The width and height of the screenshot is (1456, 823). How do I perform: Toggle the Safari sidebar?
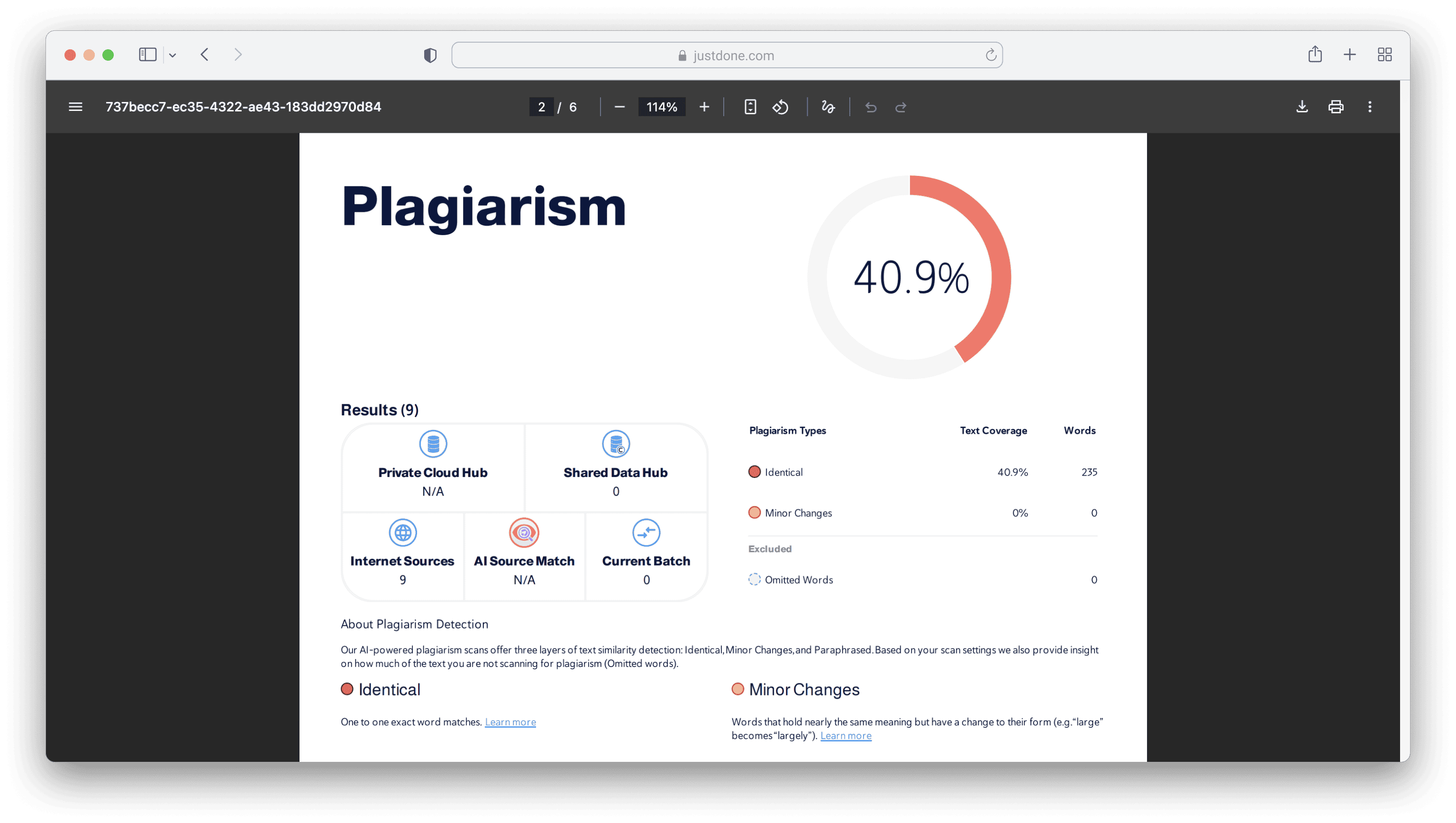147,55
